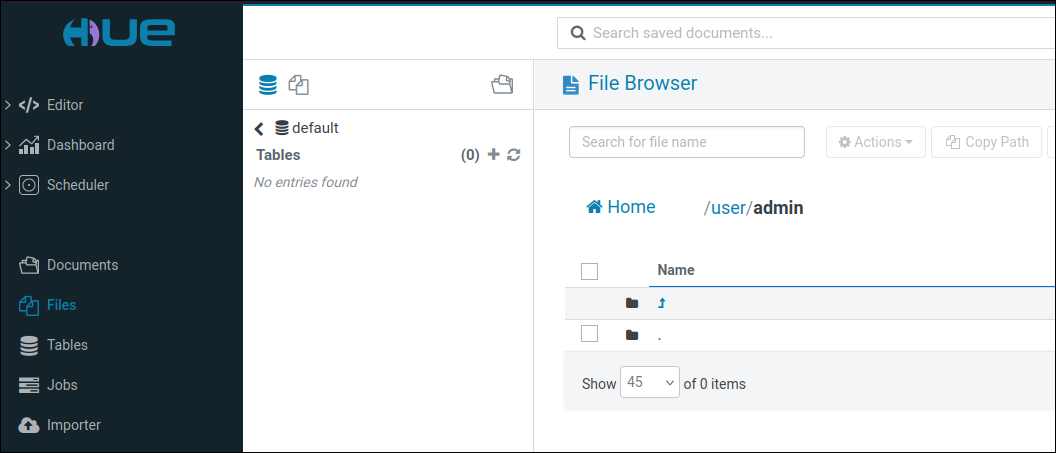The height and width of the screenshot is (453, 1056).
Task: Click the Copy Path button
Action: 987,142
